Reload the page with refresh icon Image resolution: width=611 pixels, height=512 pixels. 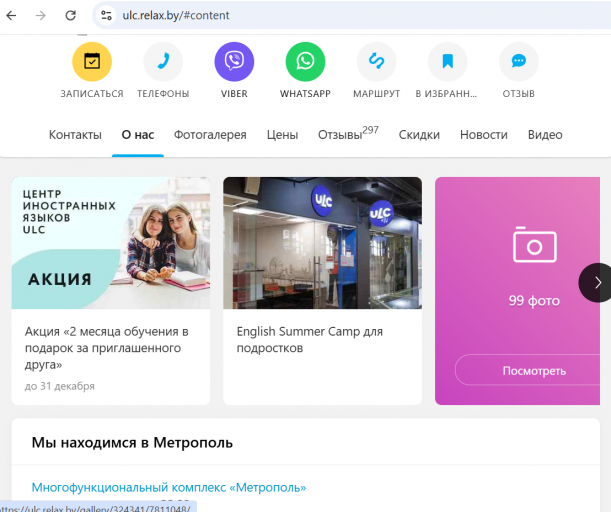pyautogui.click(x=70, y=16)
